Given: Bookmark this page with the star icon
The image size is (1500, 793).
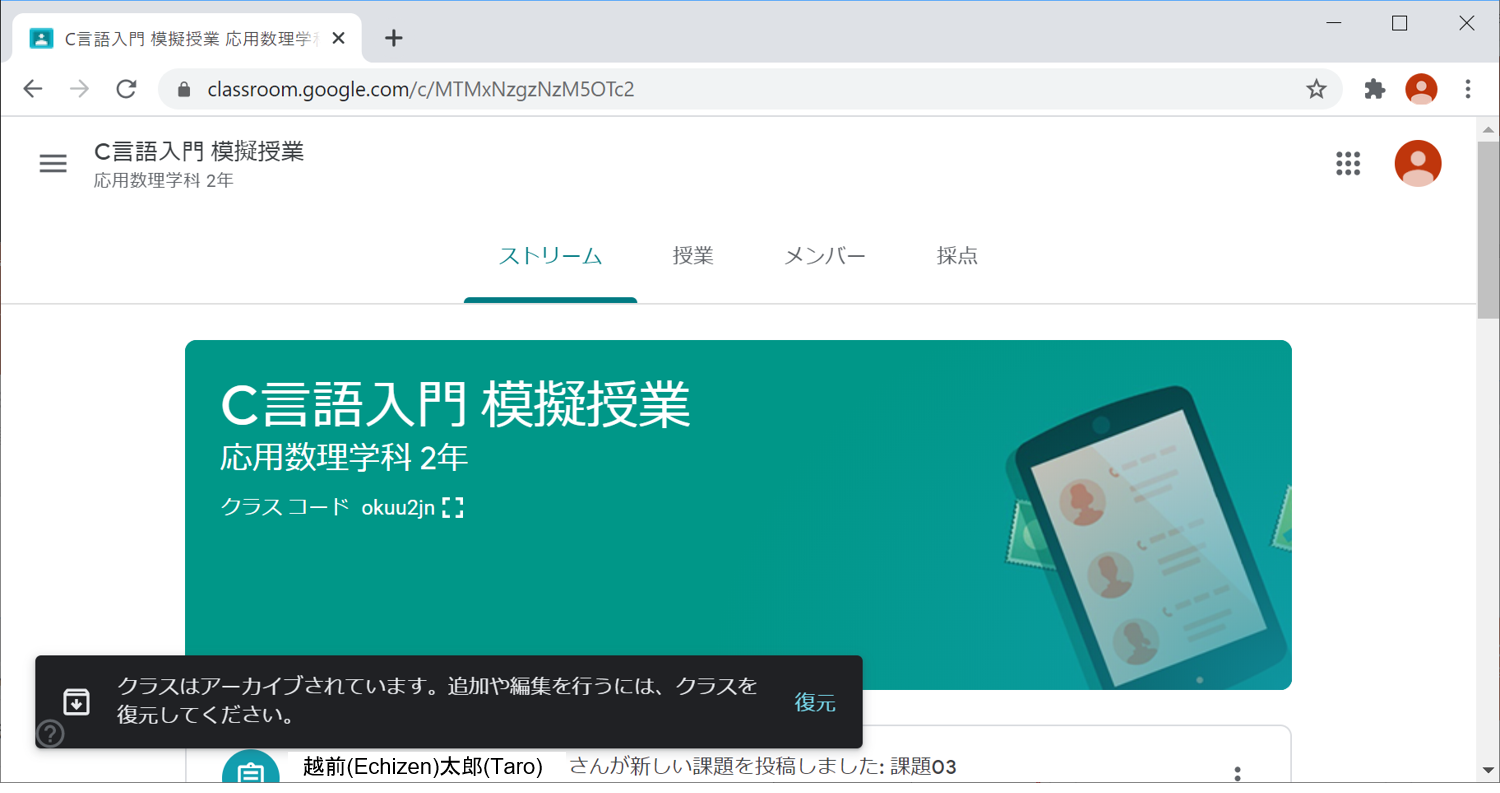Looking at the screenshot, I should [x=1317, y=90].
